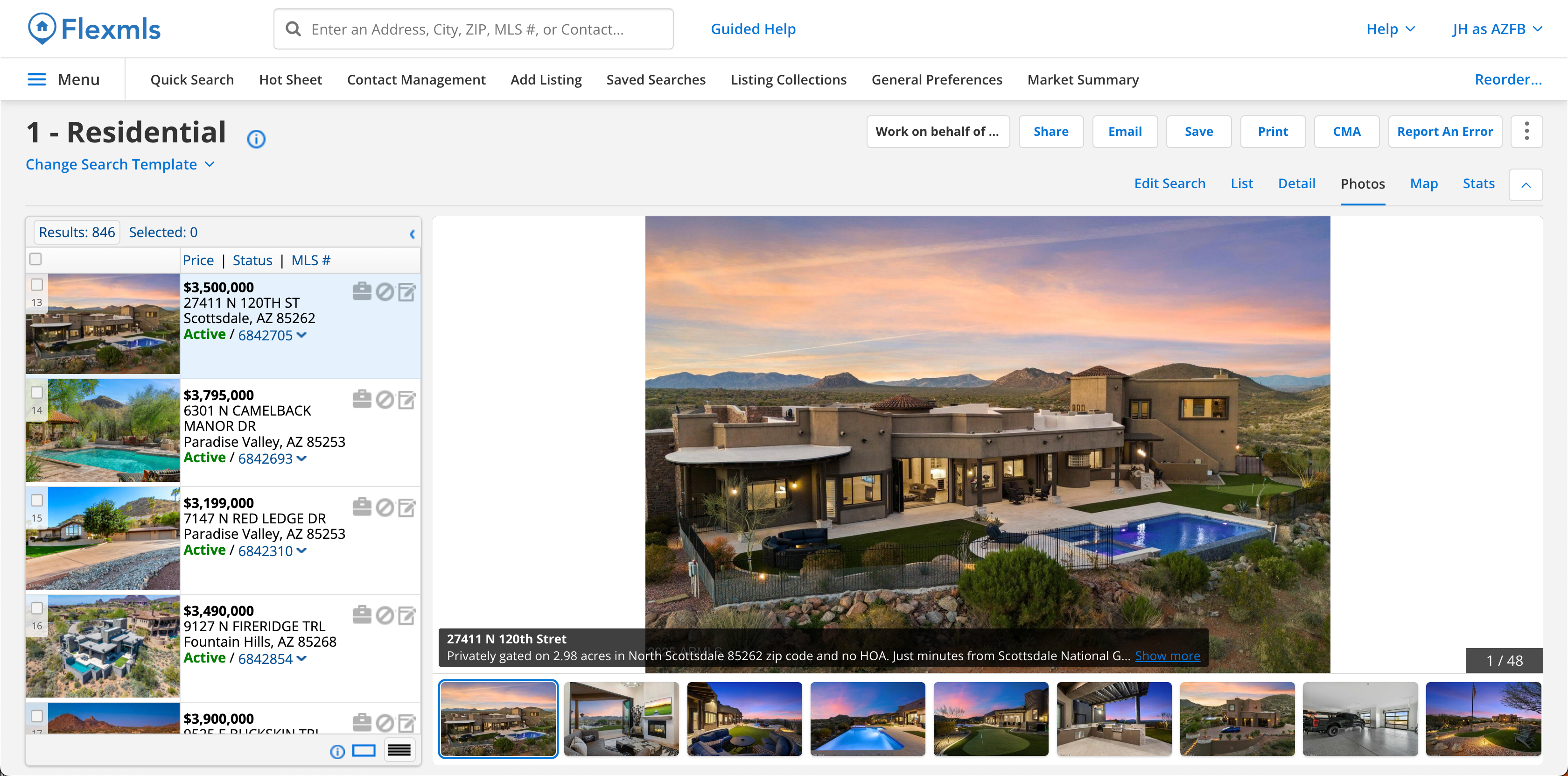The width and height of the screenshot is (1568, 776).
Task: Click the Show more description link
Action: [1167, 656]
